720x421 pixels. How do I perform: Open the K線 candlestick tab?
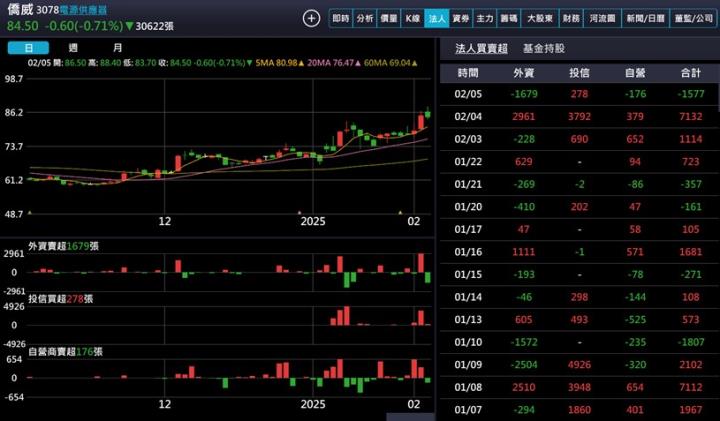[x=413, y=18]
